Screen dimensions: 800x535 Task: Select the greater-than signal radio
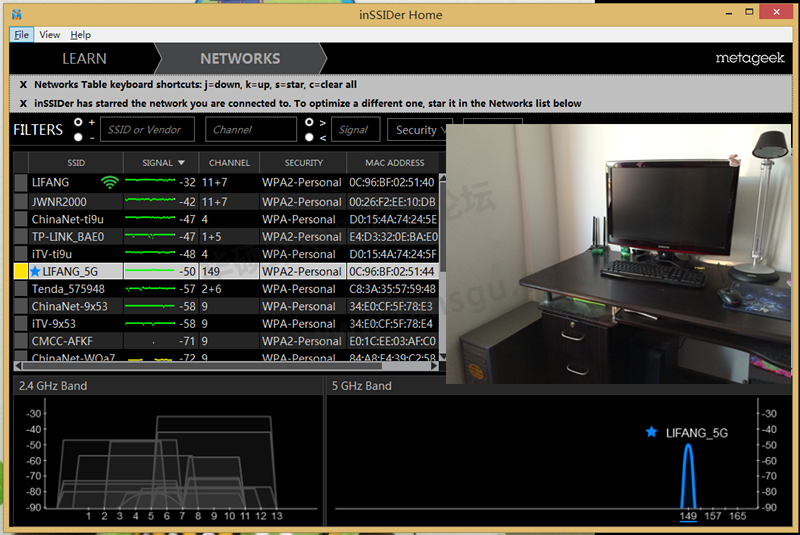point(309,122)
